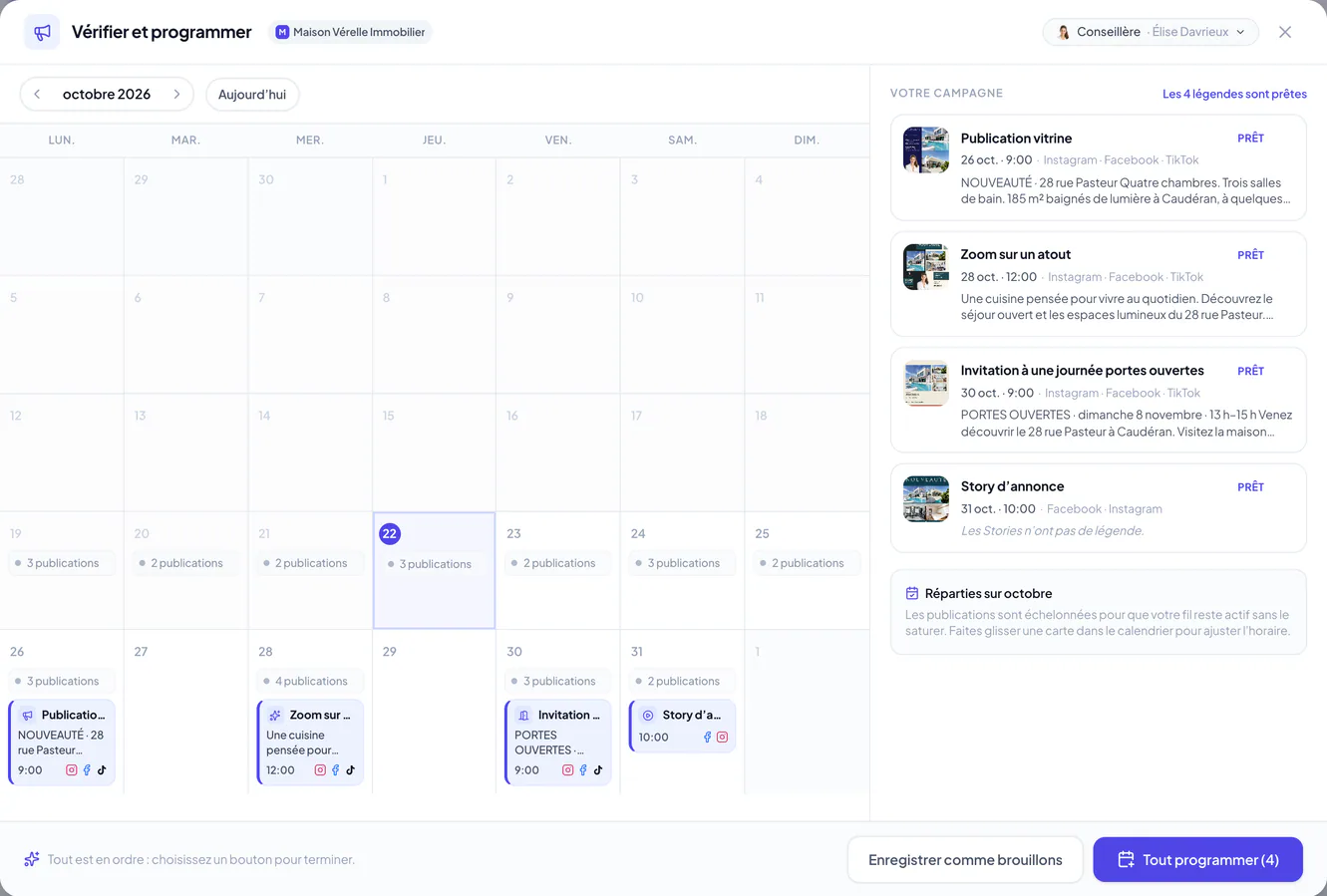Open the Invitation portes ouvertes thumbnail
The height and width of the screenshot is (896, 1327).
[926, 383]
